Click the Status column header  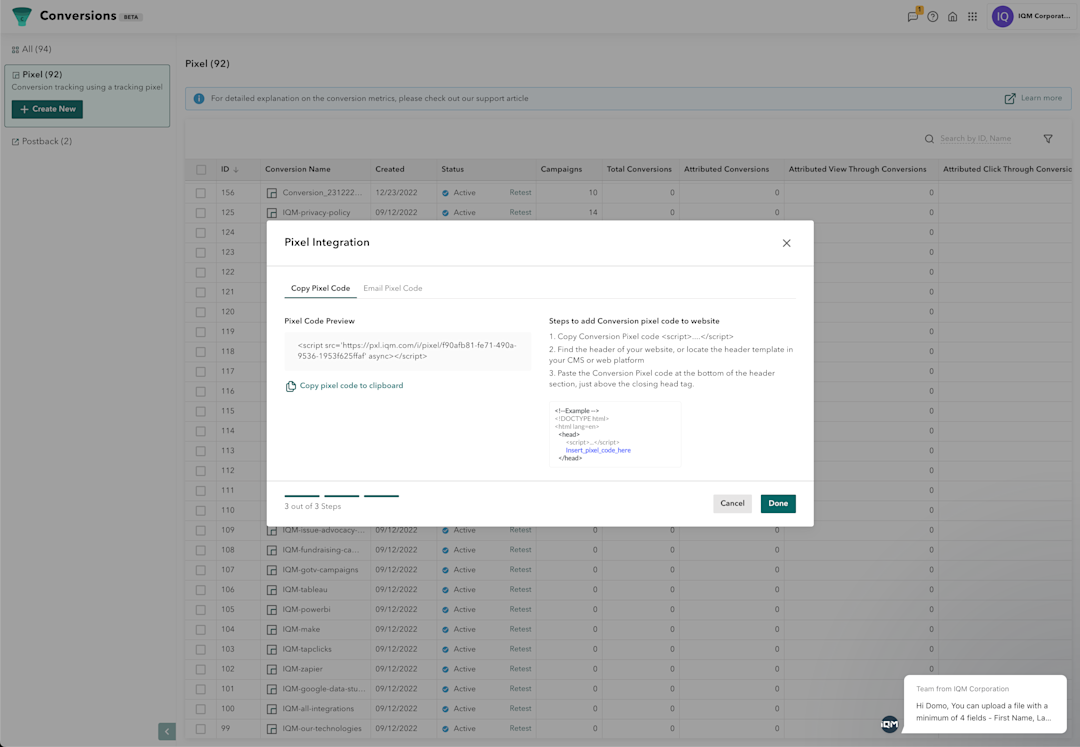pos(453,169)
